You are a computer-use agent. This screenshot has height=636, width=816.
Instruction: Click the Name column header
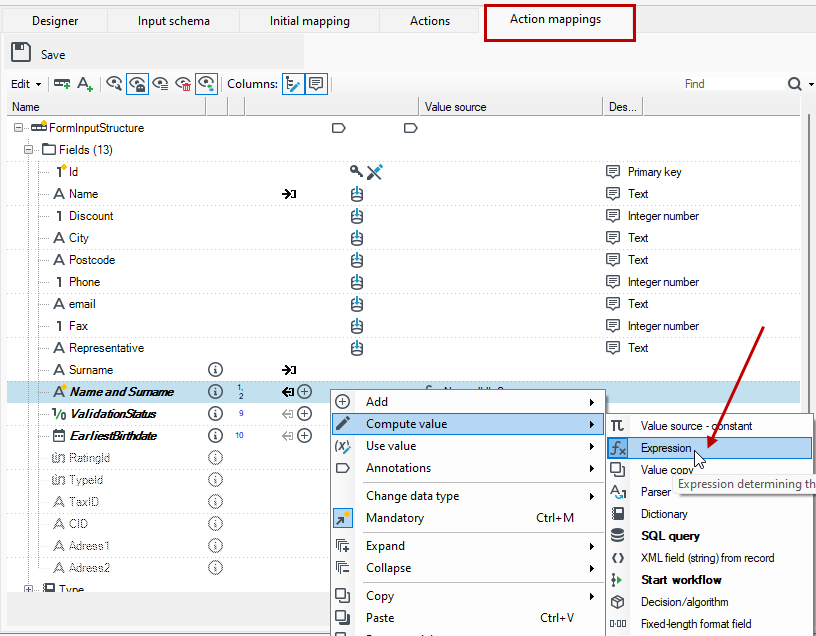107,107
